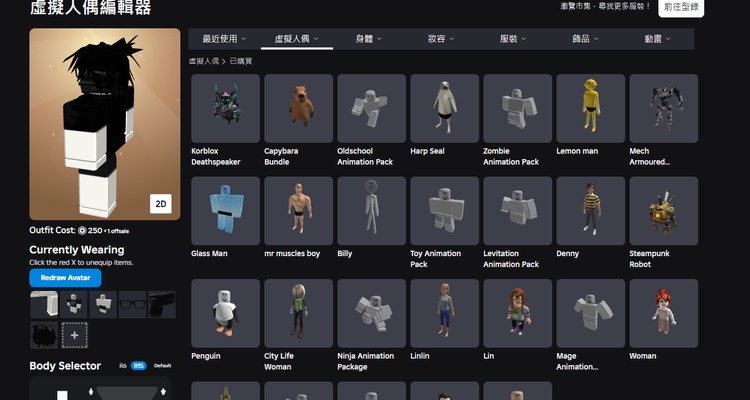The width and height of the screenshot is (750, 400).
Task: Select the Lemon man character
Action: (590, 108)
